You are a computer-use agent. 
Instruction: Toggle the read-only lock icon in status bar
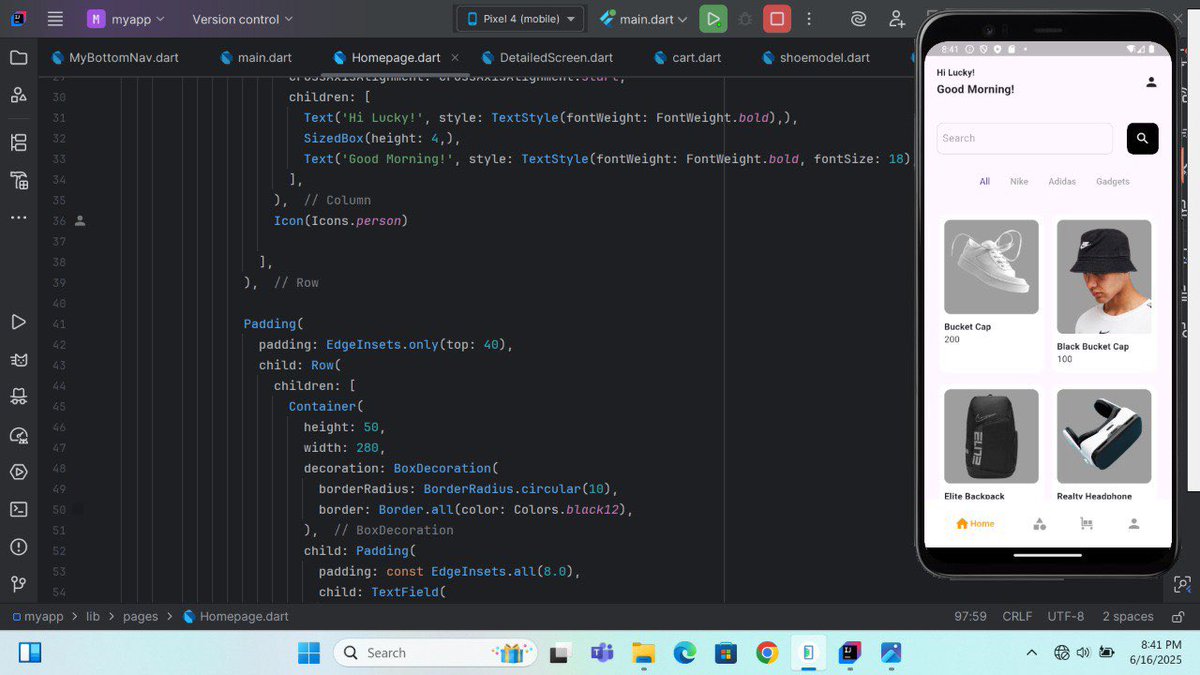click(1179, 616)
